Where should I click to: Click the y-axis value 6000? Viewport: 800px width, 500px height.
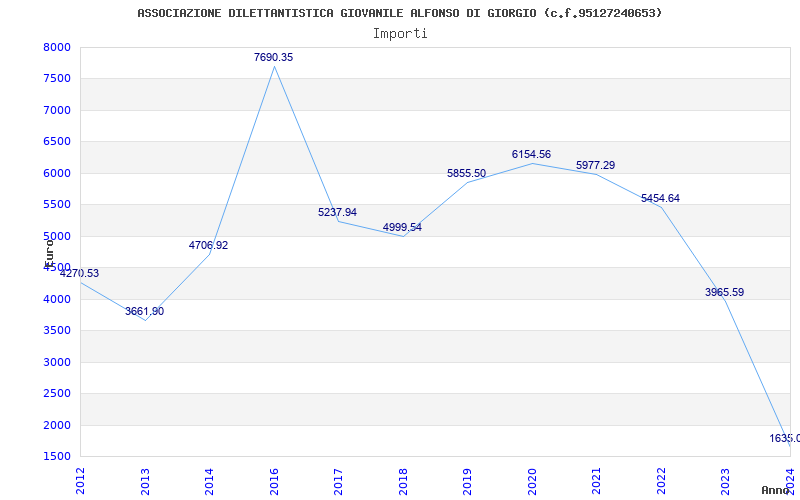point(57,173)
